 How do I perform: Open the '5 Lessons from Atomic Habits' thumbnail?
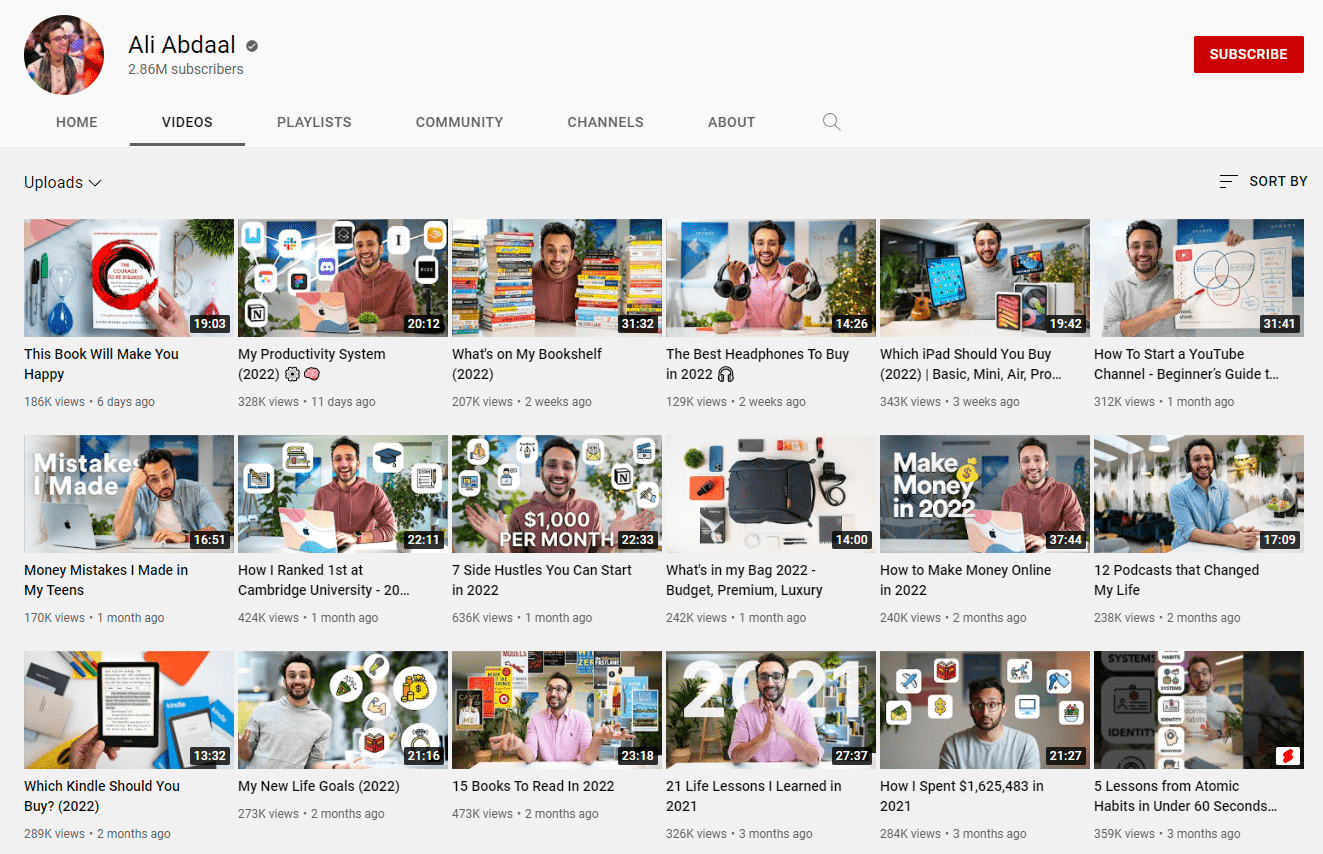tap(1199, 710)
